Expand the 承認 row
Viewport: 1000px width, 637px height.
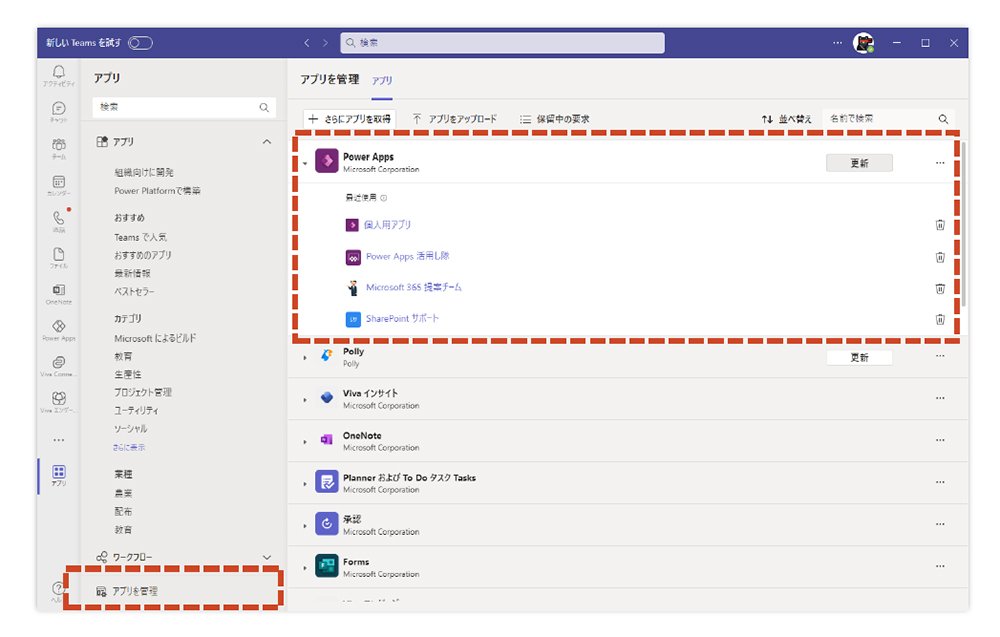pyautogui.click(x=305, y=526)
